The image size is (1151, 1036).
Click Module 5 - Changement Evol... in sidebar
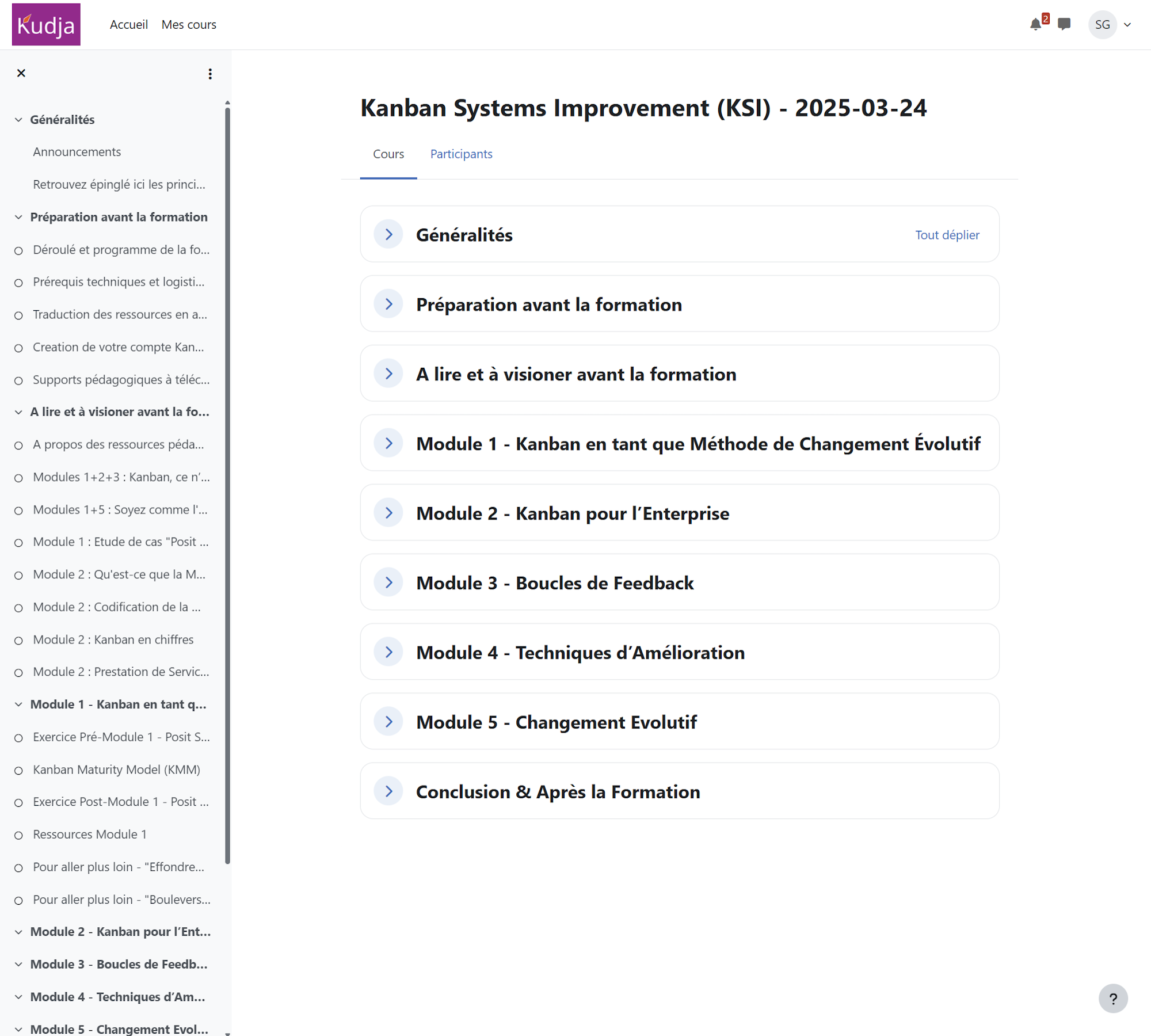(120, 1029)
